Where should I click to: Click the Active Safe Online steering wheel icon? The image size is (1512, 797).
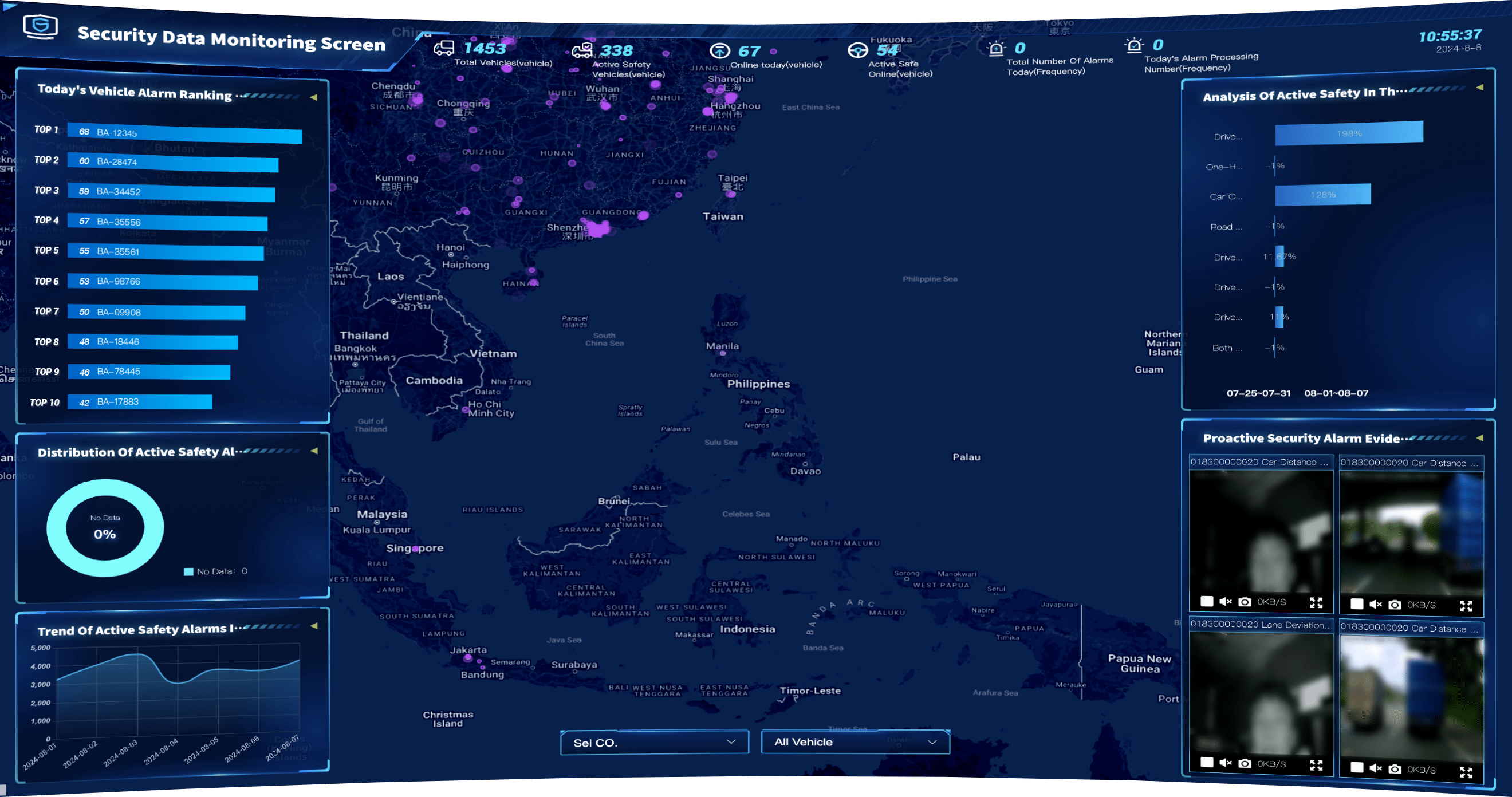(x=857, y=50)
